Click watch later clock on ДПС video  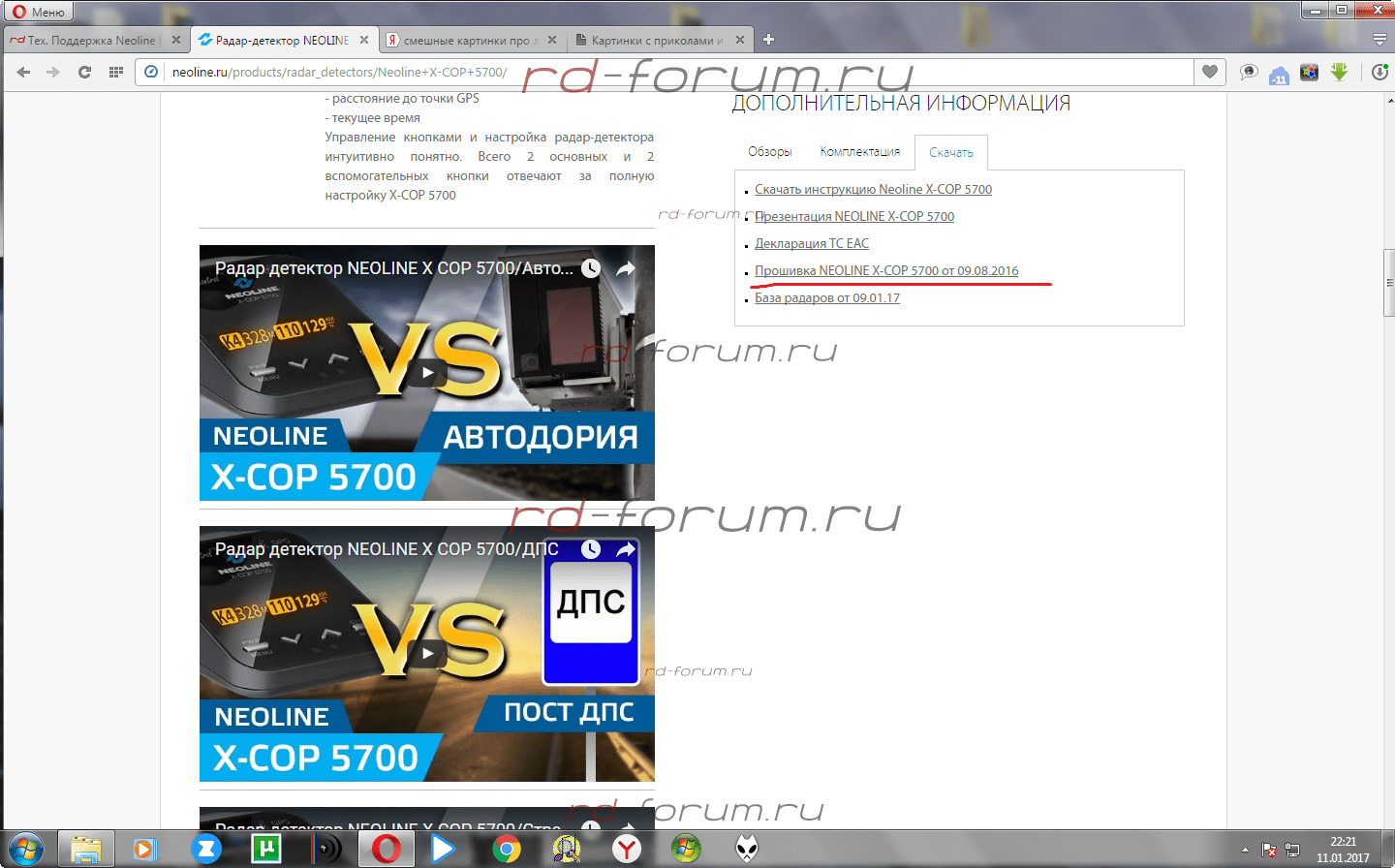click(x=591, y=549)
